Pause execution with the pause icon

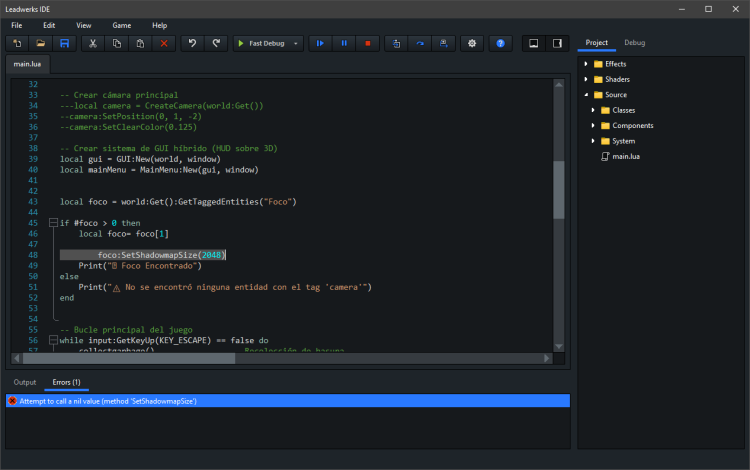[x=344, y=44]
